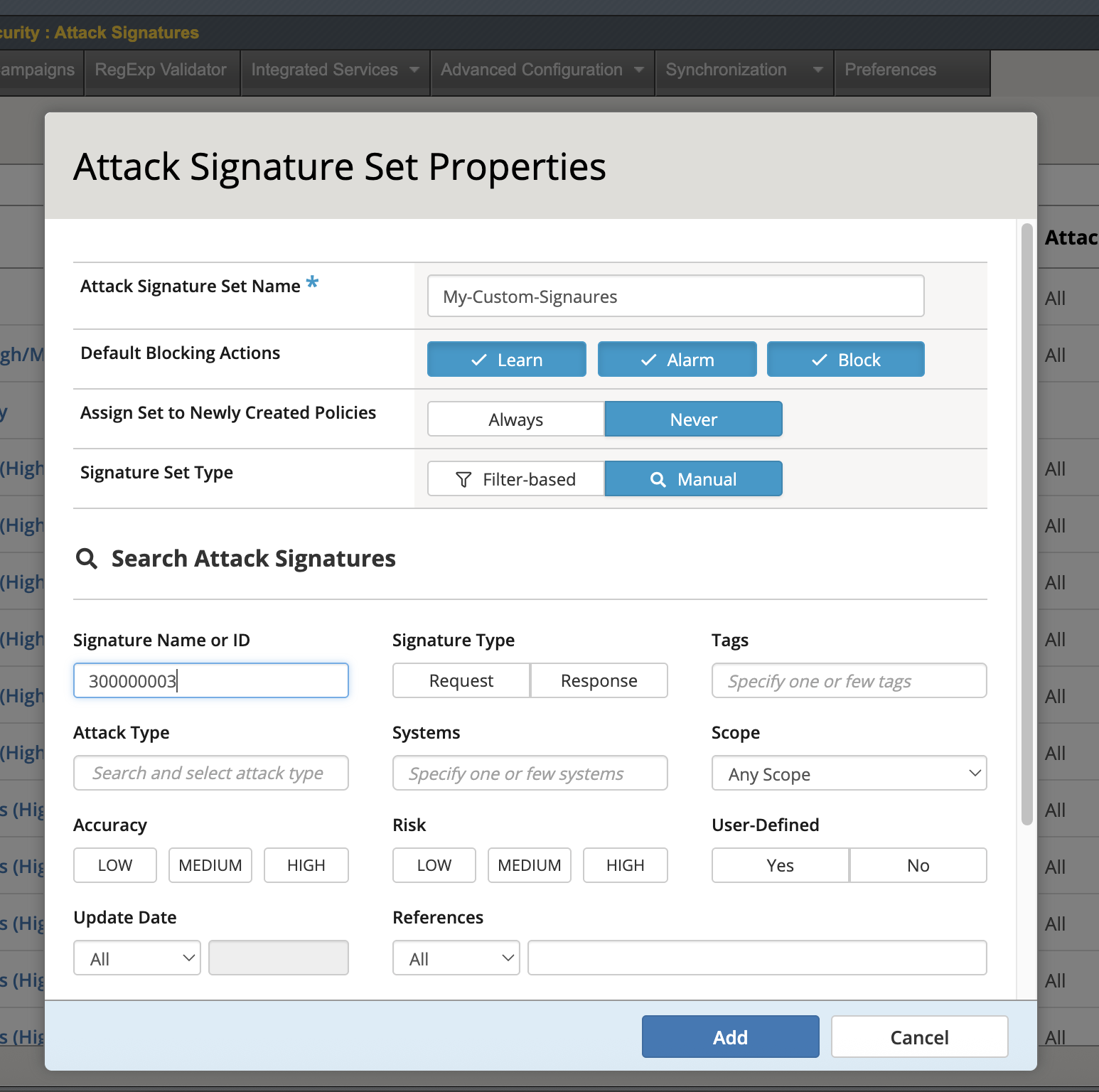Image resolution: width=1099 pixels, height=1092 pixels.
Task: Select HIGH accuracy filter
Action: [x=306, y=865]
